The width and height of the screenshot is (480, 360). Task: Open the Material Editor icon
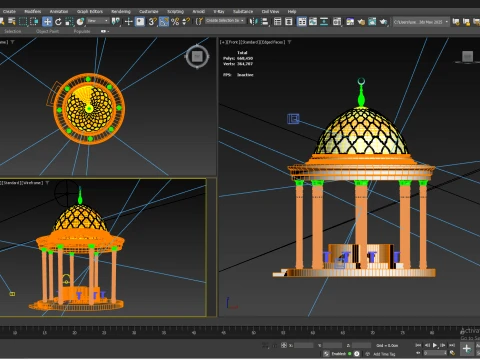(337, 22)
